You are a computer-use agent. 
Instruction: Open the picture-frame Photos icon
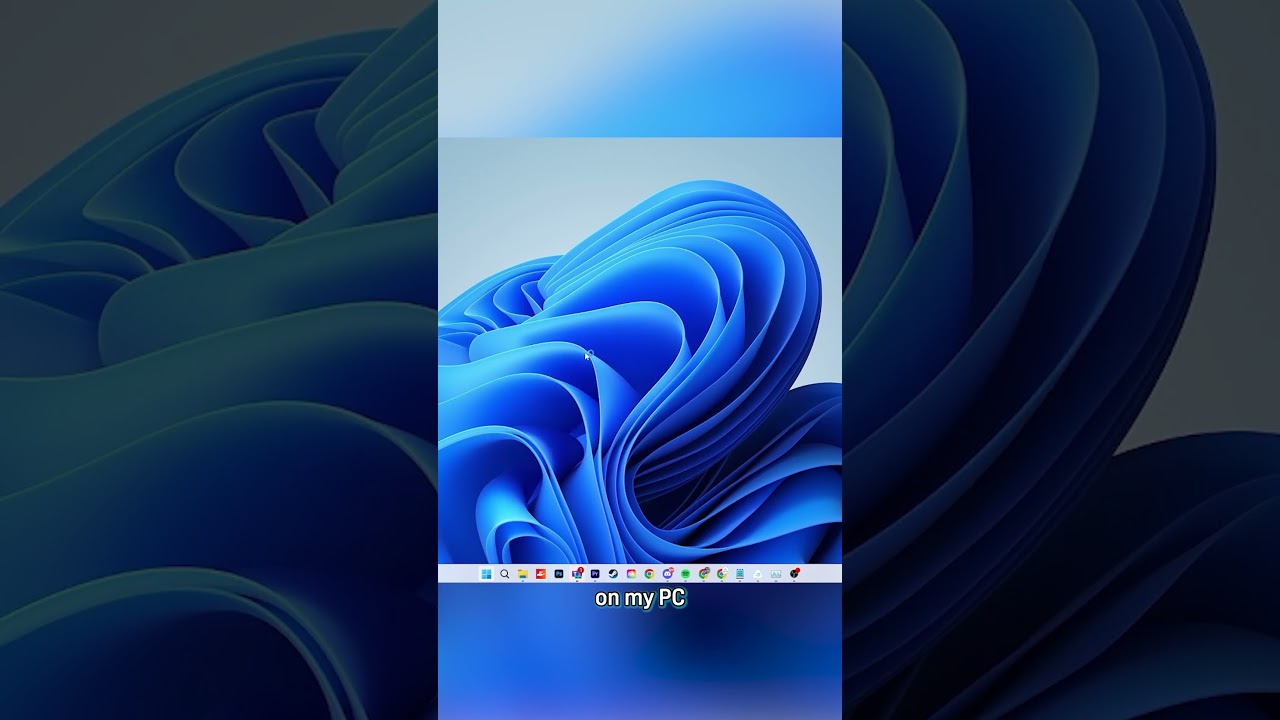pyautogui.click(x=776, y=574)
